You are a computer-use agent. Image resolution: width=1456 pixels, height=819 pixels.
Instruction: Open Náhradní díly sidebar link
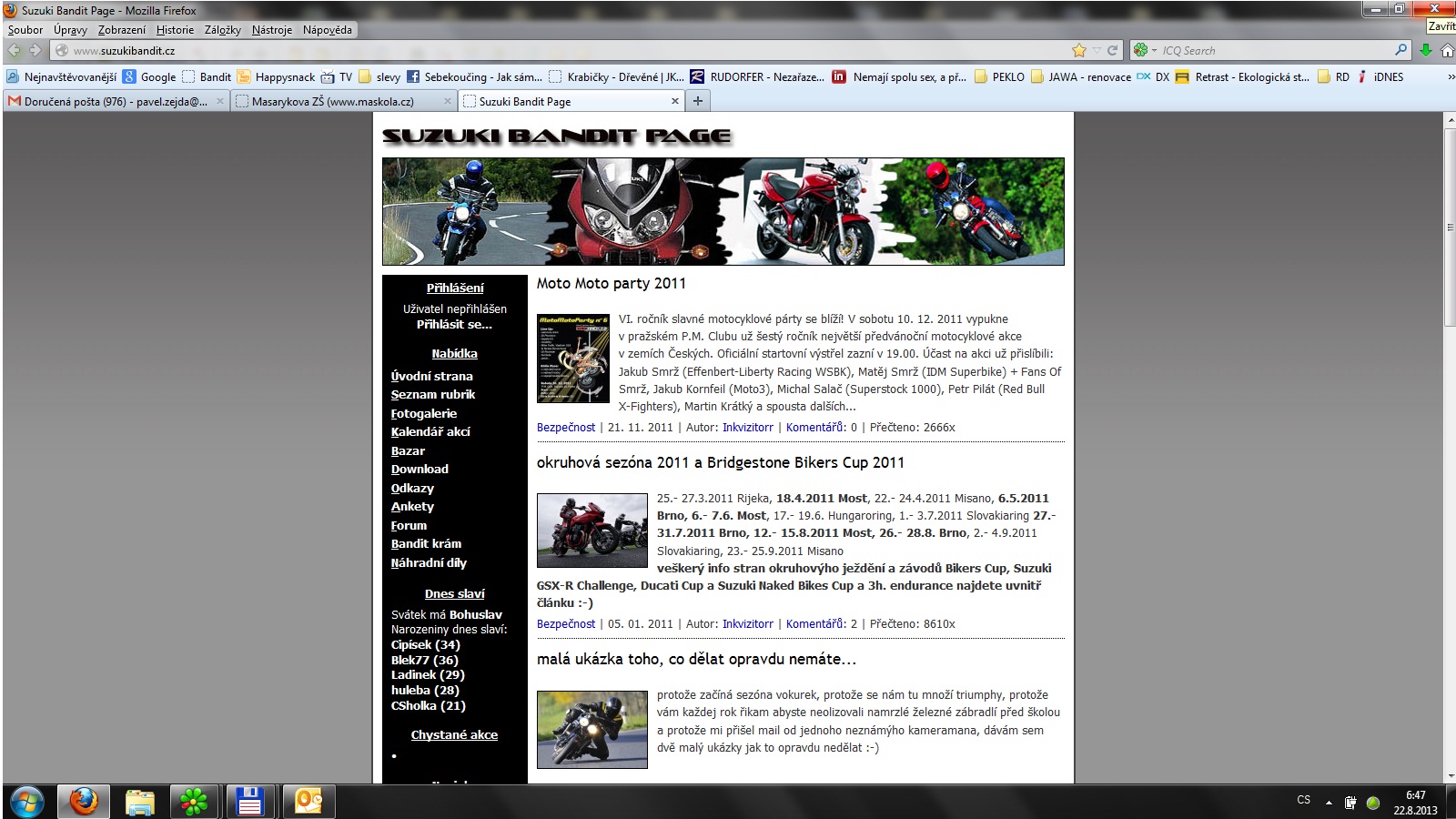(429, 562)
